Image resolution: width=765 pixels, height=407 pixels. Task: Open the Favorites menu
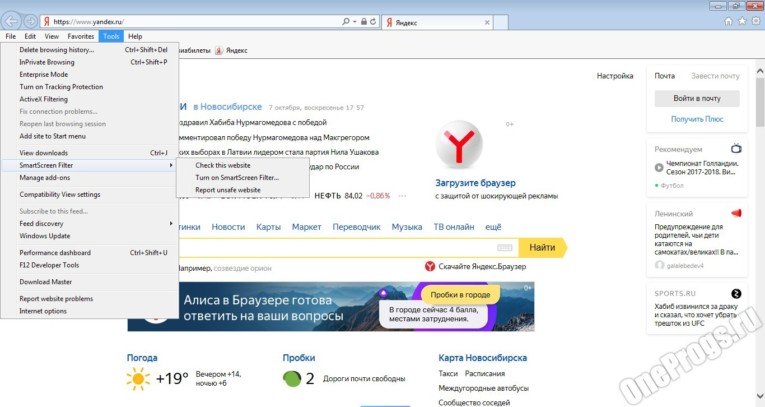pos(81,36)
